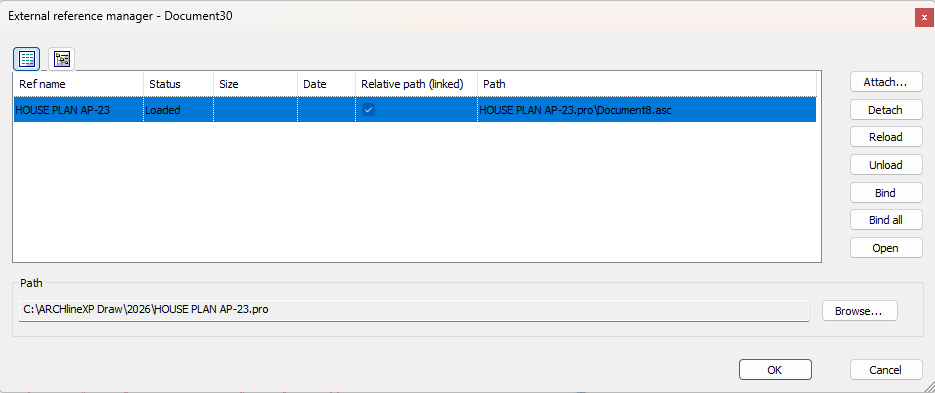Click the Path column header
The height and width of the screenshot is (393, 935).
click(647, 84)
